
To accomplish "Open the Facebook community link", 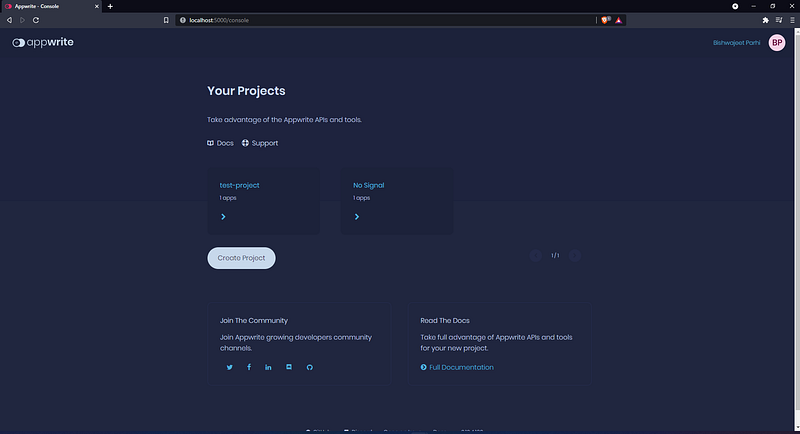I will (x=249, y=367).
